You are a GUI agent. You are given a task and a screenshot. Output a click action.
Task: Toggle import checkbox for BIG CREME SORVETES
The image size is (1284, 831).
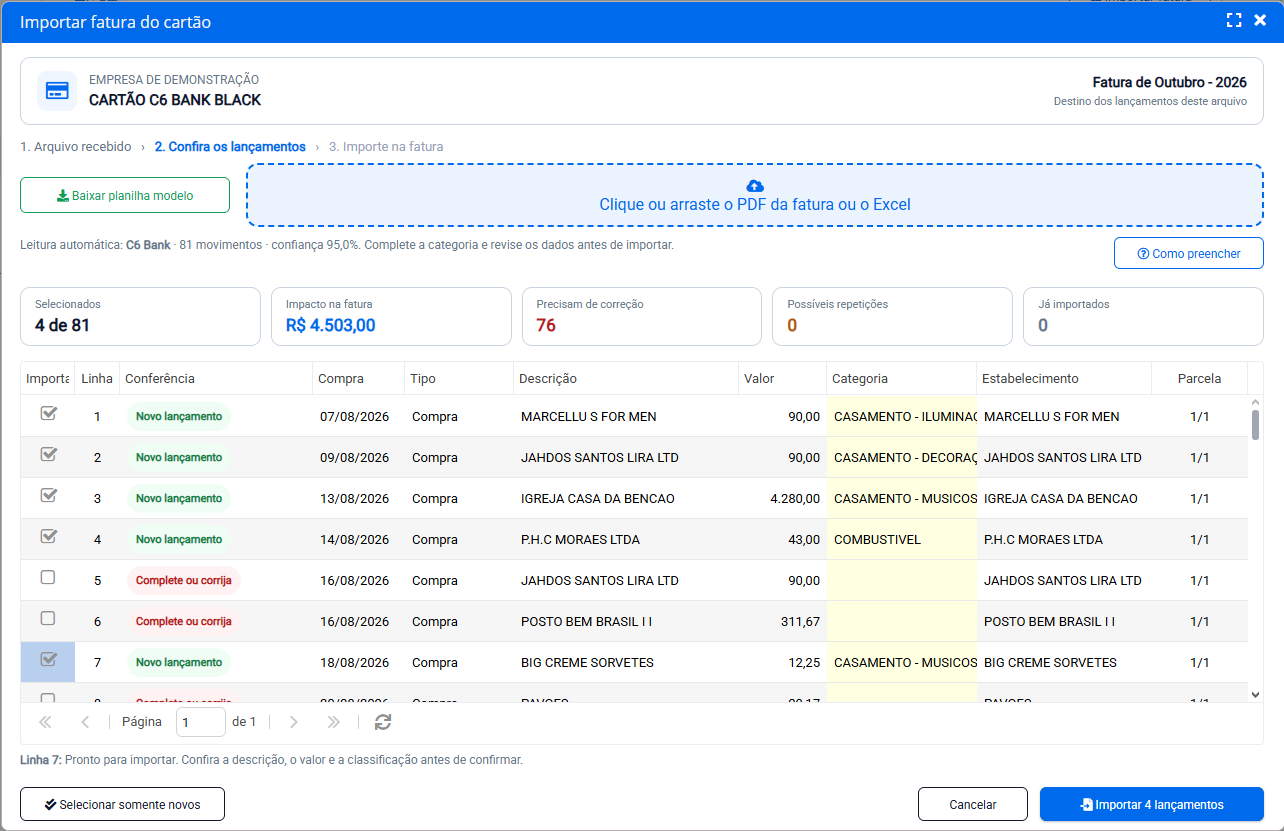click(x=47, y=659)
